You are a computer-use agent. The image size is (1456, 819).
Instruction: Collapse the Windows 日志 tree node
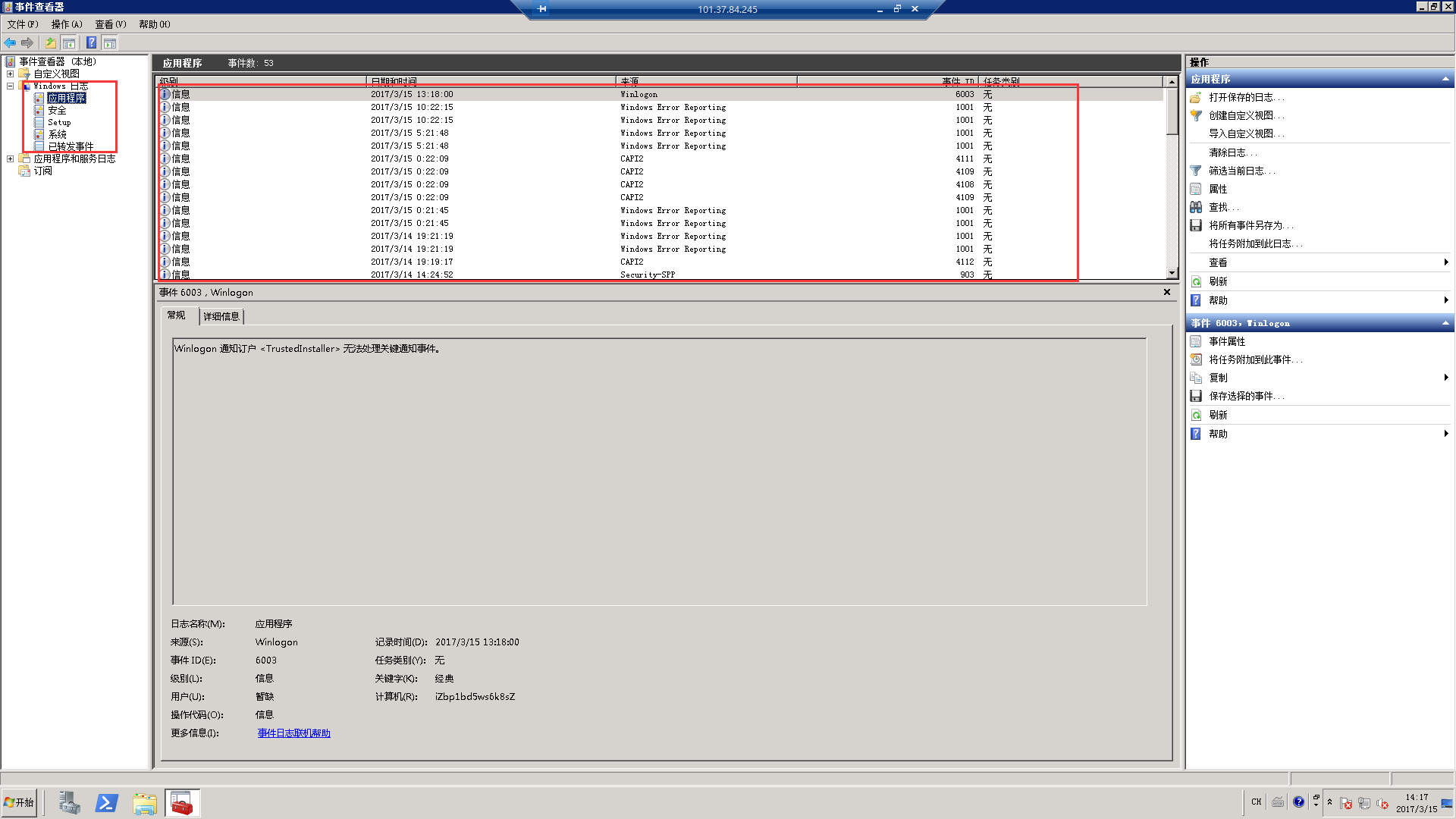click(x=10, y=86)
